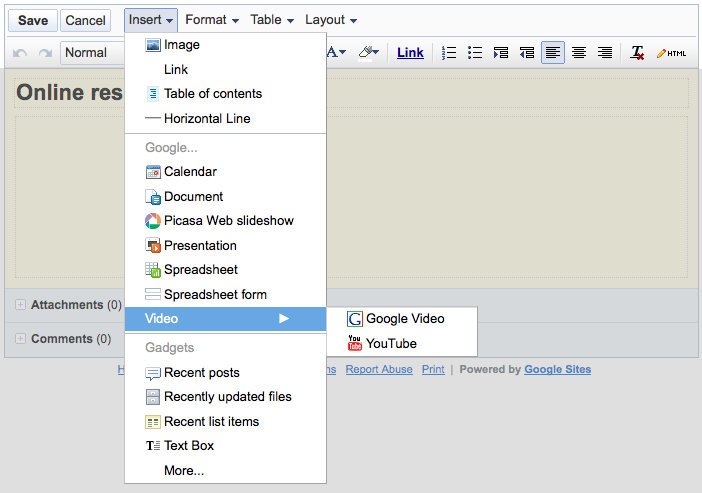The image size is (702, 493).
Task: Expand the Attachments section
Action: coord(21,305)
